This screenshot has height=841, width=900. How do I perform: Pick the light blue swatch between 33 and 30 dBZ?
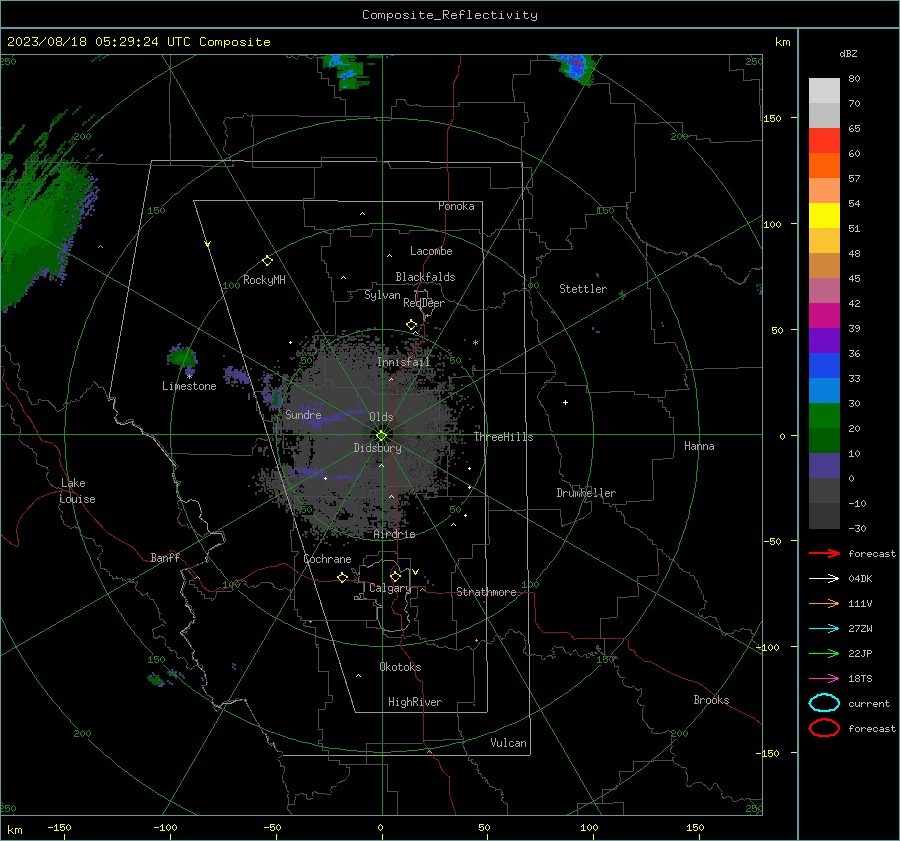tap(824, 391)
